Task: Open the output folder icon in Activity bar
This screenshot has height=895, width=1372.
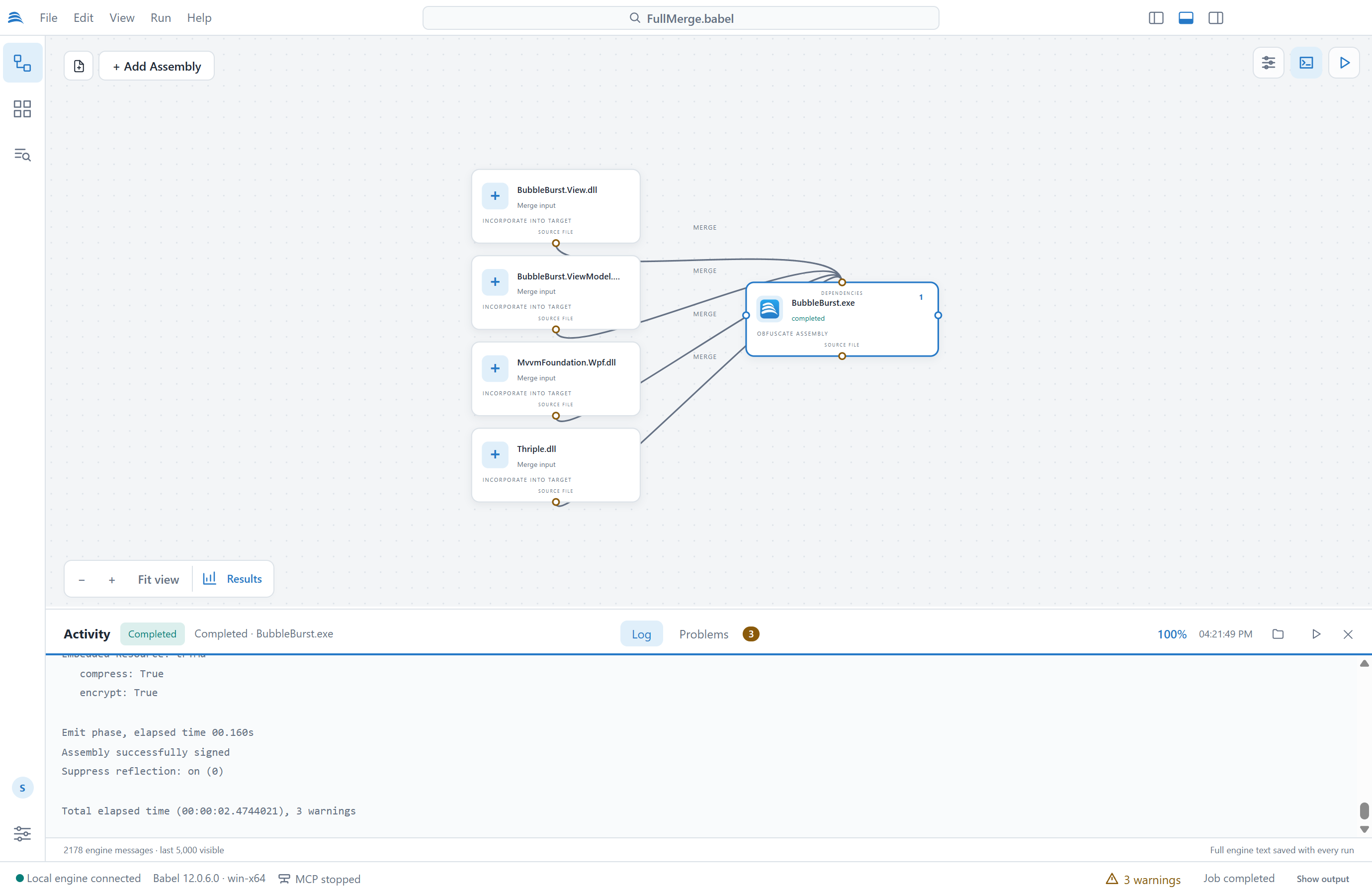Action: click(x=1278, y=634)
